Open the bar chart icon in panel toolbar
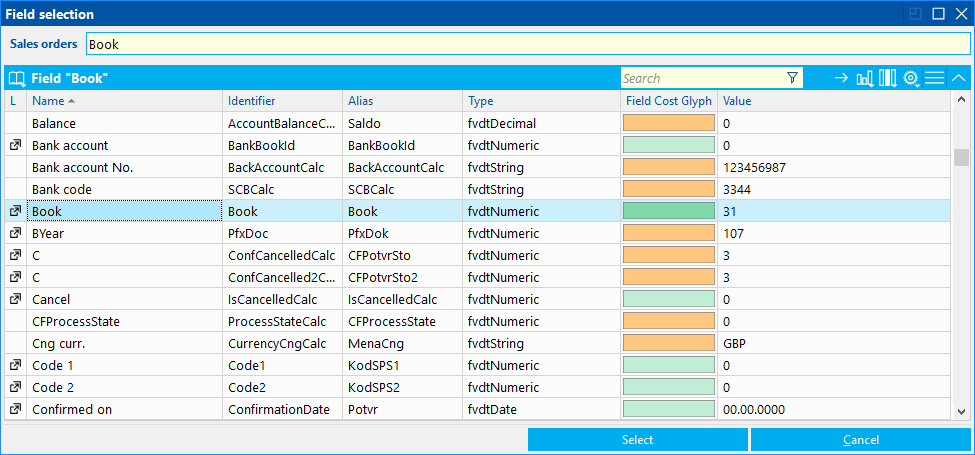Screen dimensions: 975x455 864,78
